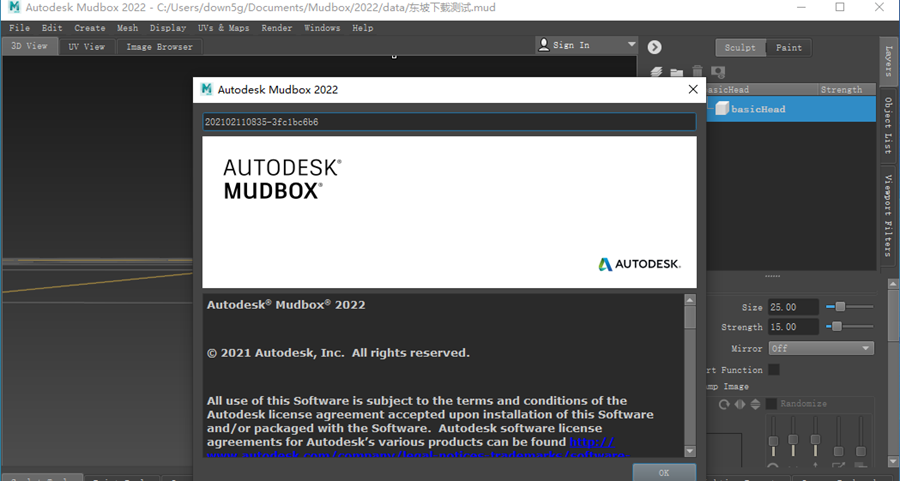The height and width of the screenshot is (481, 900).
Task: Switch to the 3D View tab
Action: (30, 46)
